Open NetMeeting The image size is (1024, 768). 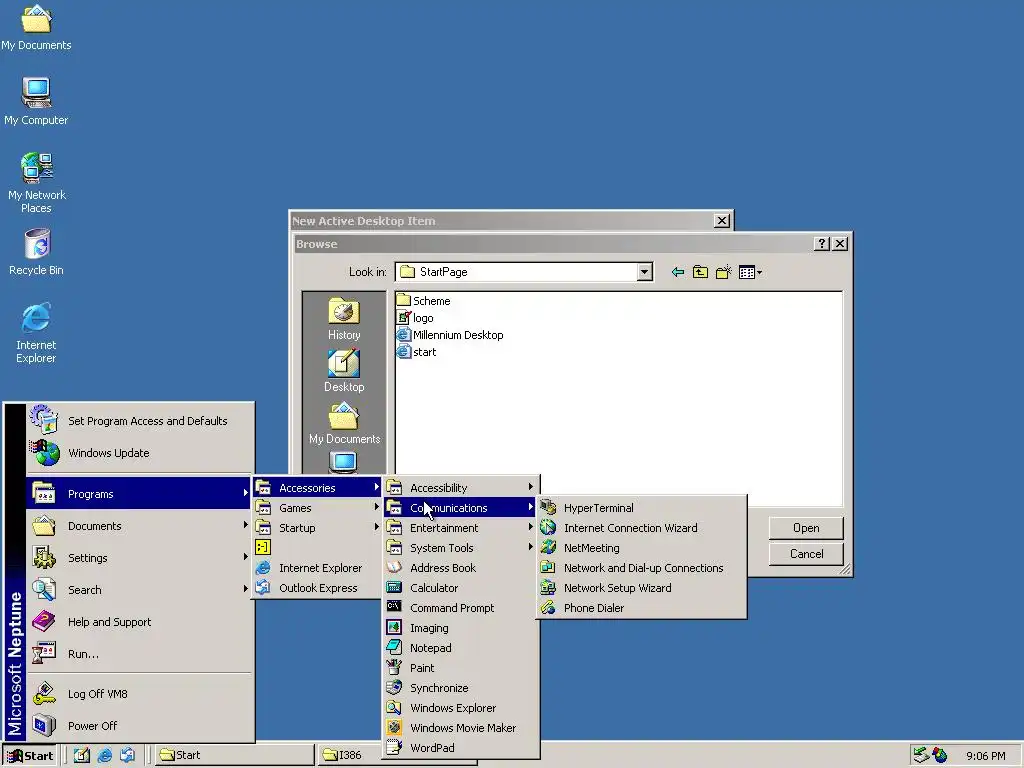coord(642,548)
